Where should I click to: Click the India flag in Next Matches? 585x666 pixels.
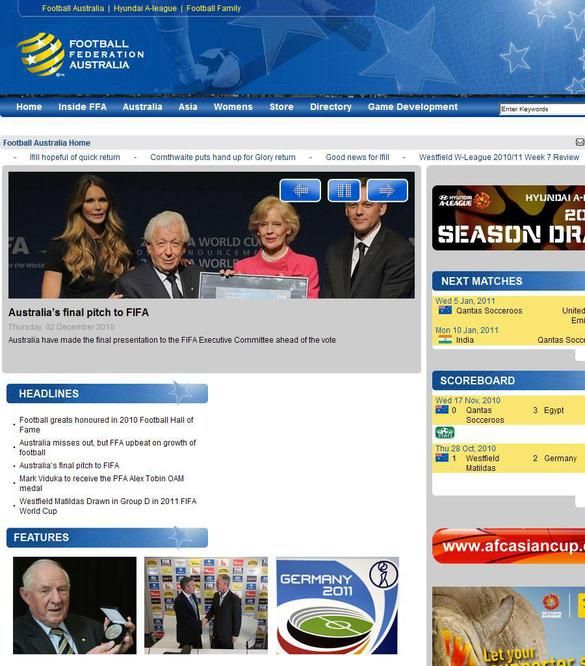tap(445, 340)
